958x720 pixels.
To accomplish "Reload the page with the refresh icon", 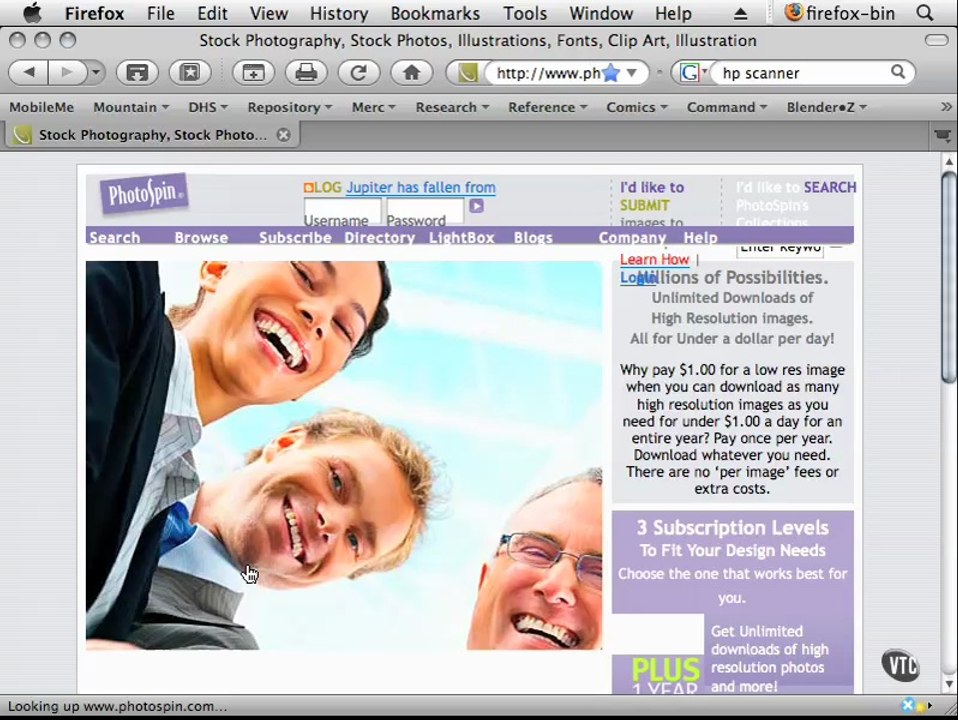I will pyautogui.click(x=359, y=73).
